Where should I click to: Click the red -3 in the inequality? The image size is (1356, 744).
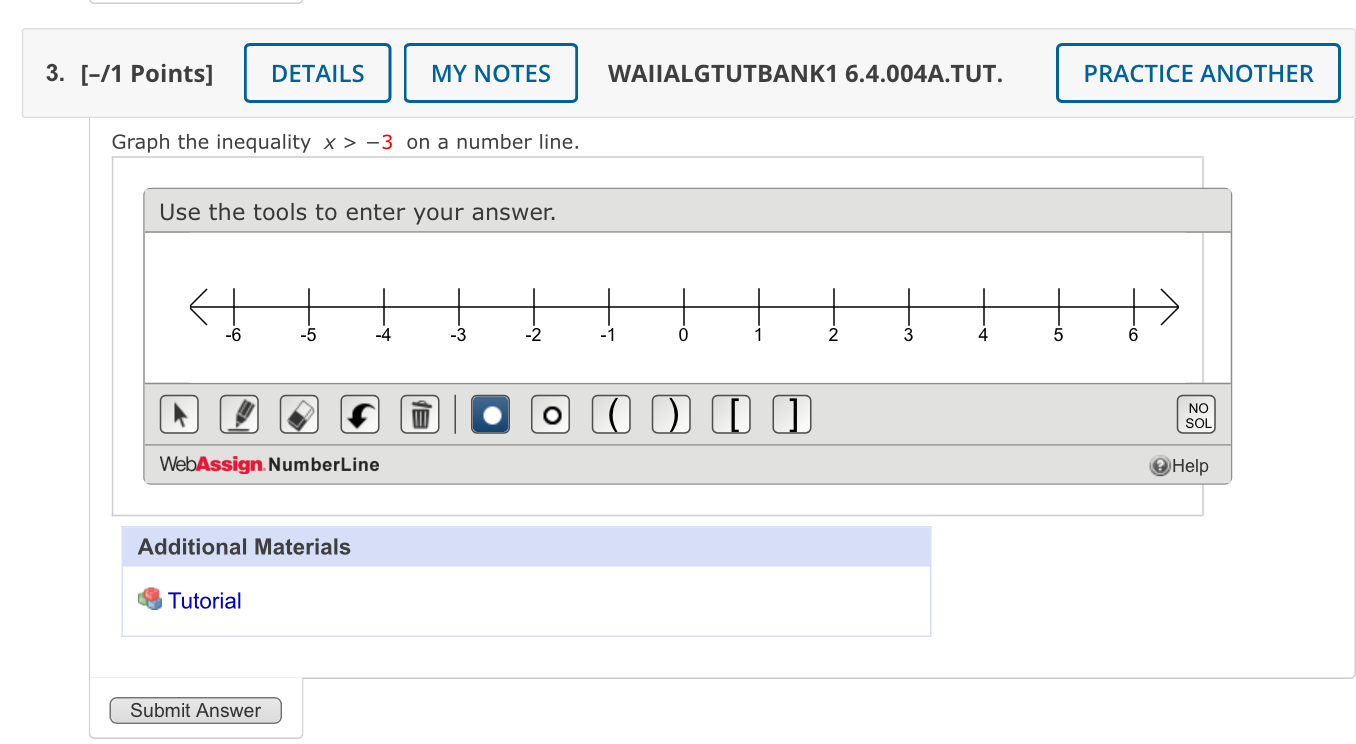[x=380, y=142]
